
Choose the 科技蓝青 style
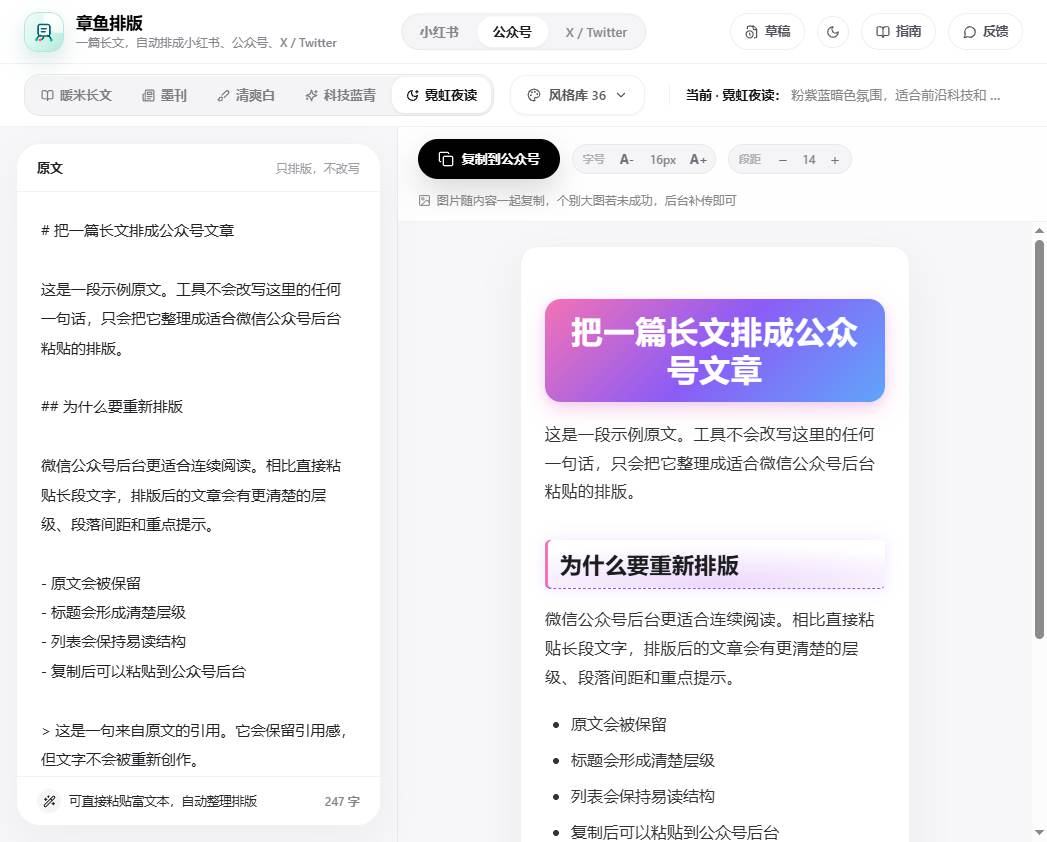tap(340, 95)
